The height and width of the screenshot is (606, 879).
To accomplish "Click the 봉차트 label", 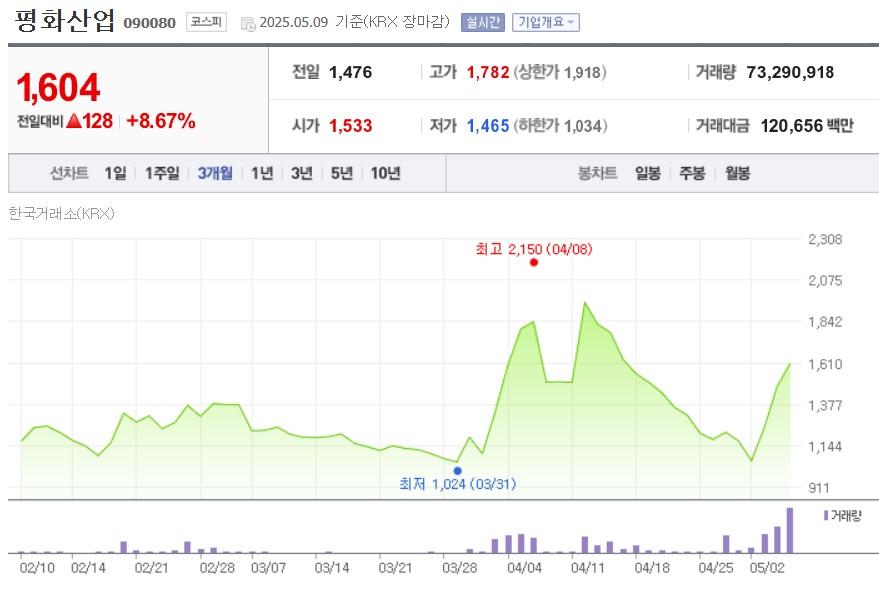I will pos(598,173).
